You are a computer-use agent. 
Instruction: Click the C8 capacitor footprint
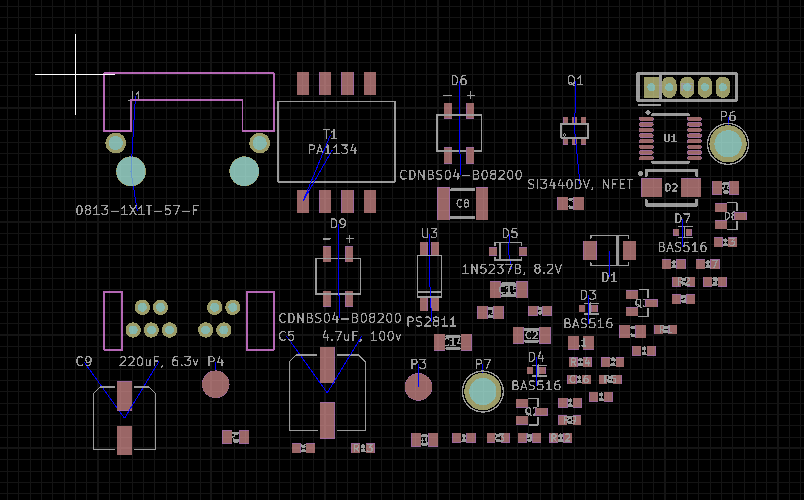462,204
